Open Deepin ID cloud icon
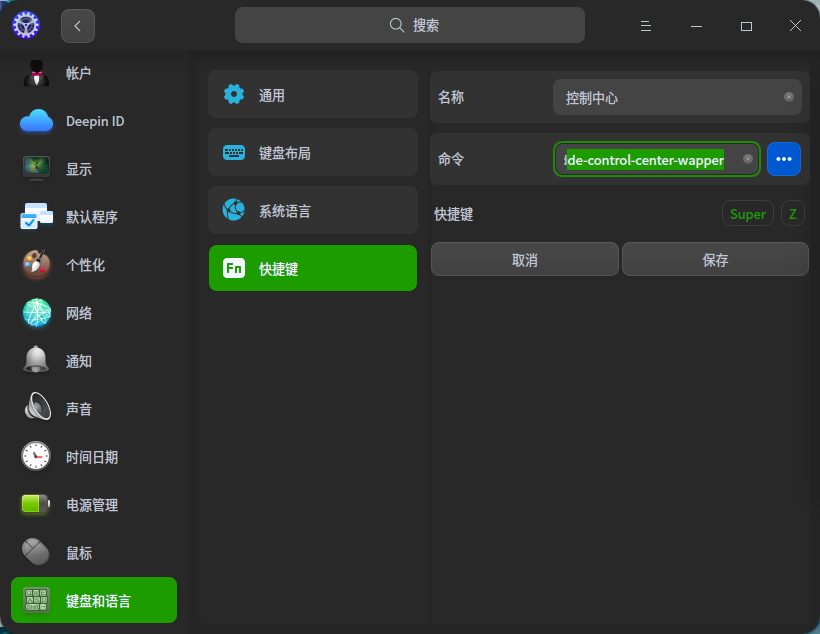Image resolution: width=820 pixels, height=634 pixels. click(36, 121)
